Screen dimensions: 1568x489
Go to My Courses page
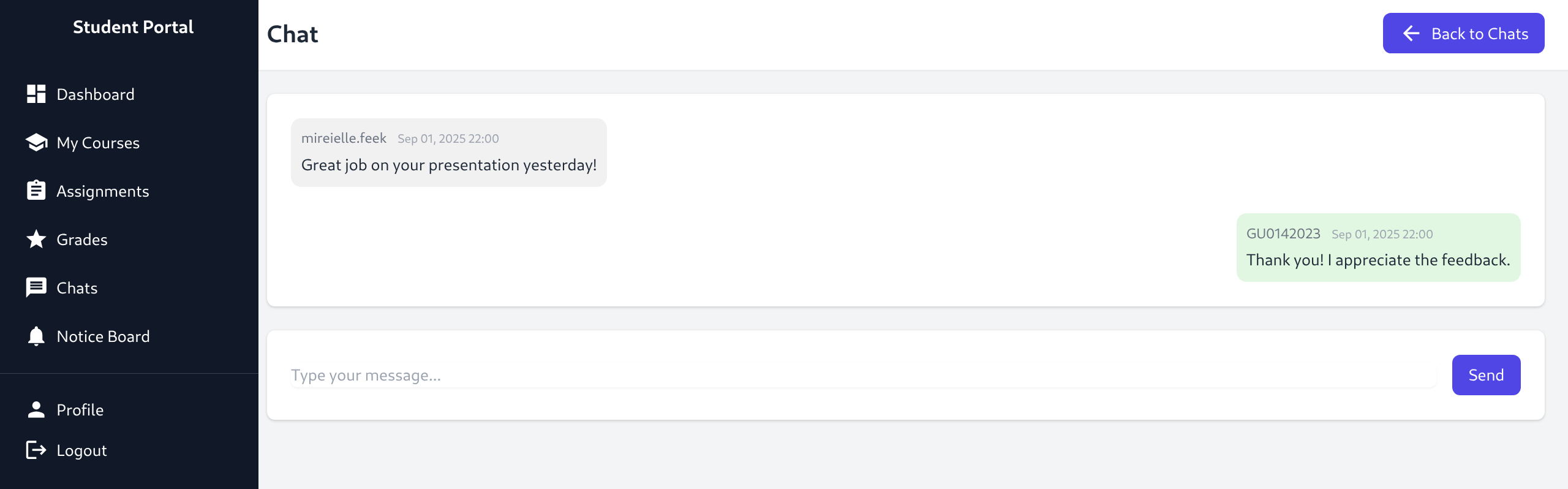coord(98,143)
